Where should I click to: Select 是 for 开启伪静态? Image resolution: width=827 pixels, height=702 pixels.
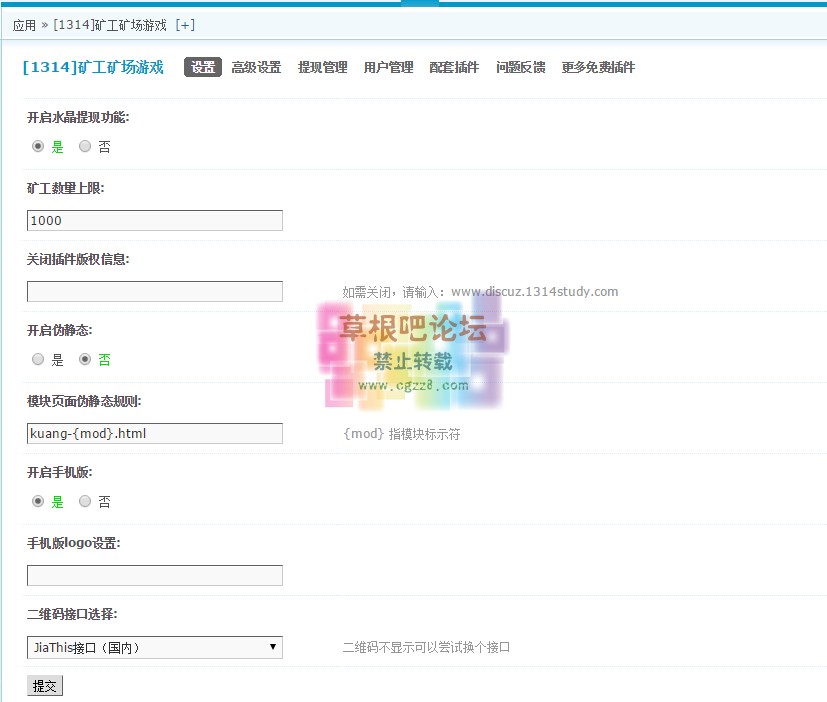pyautogui.click(x=38, y=359)
